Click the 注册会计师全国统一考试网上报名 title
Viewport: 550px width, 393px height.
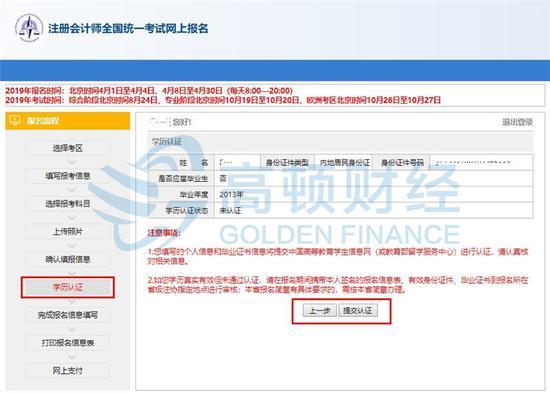pyautogui.click(x=128, y=28)
